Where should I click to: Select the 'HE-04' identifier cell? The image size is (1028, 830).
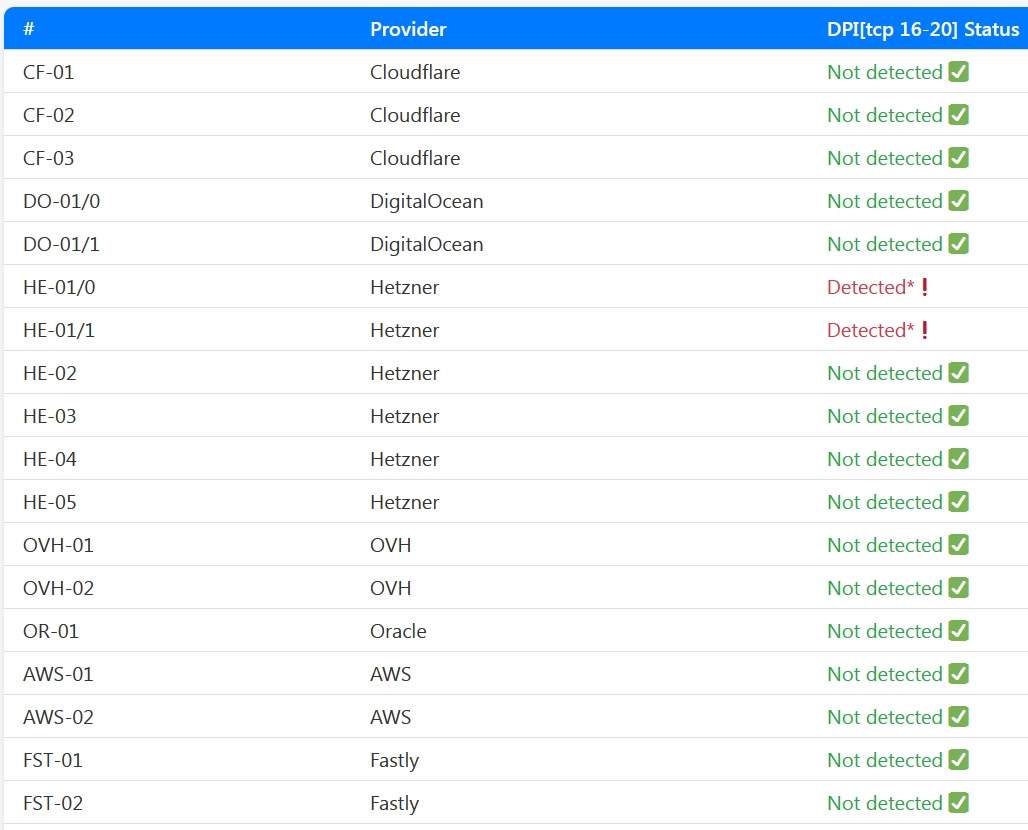click(50, 460)
